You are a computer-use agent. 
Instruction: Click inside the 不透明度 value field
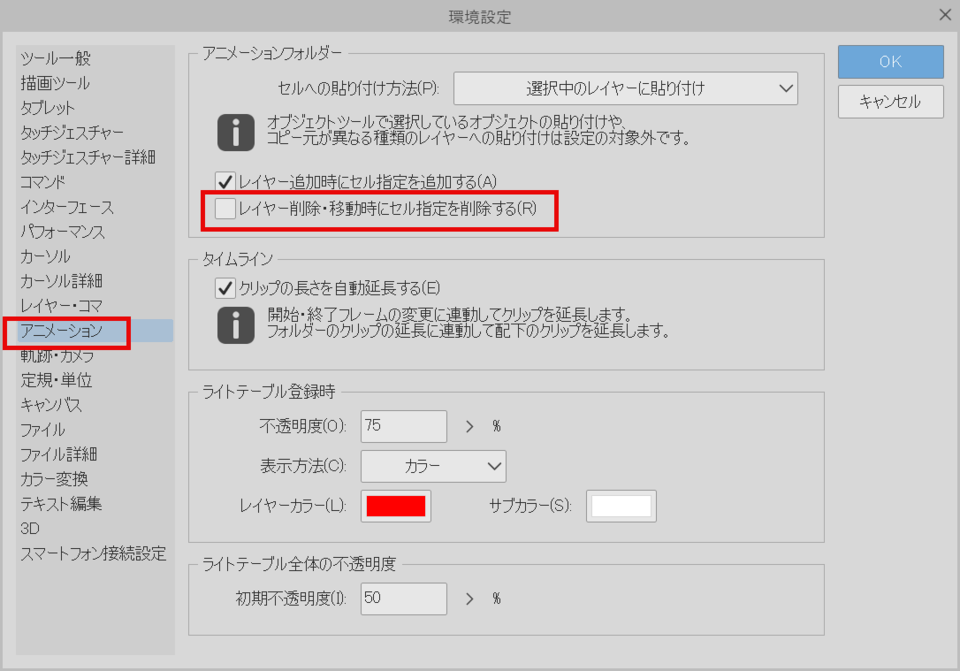pyautogui.click(x=403, y=426)
